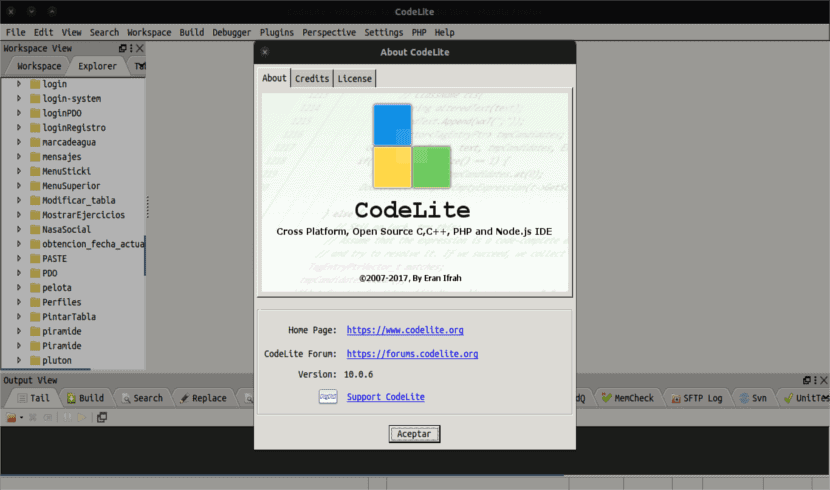The image size is (830, 490).
Task: Open the MemCheck output tab
Action: click(x=627, y=398)
